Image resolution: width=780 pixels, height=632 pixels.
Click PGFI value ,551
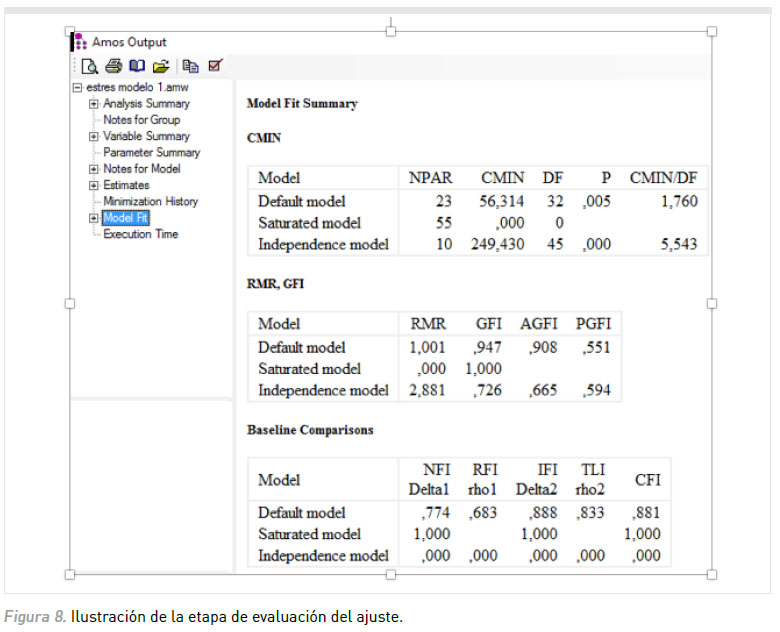click(x=596, y=347)
